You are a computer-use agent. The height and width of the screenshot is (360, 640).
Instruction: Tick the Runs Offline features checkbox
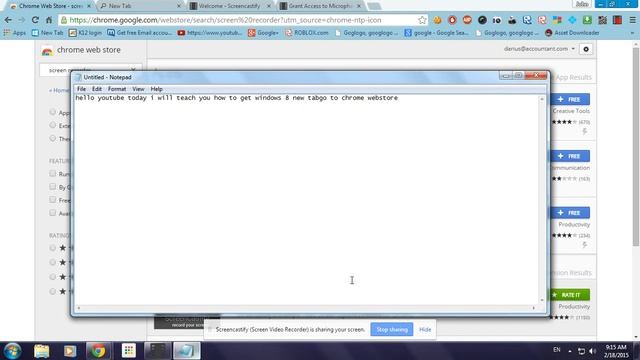pos(53,173)
